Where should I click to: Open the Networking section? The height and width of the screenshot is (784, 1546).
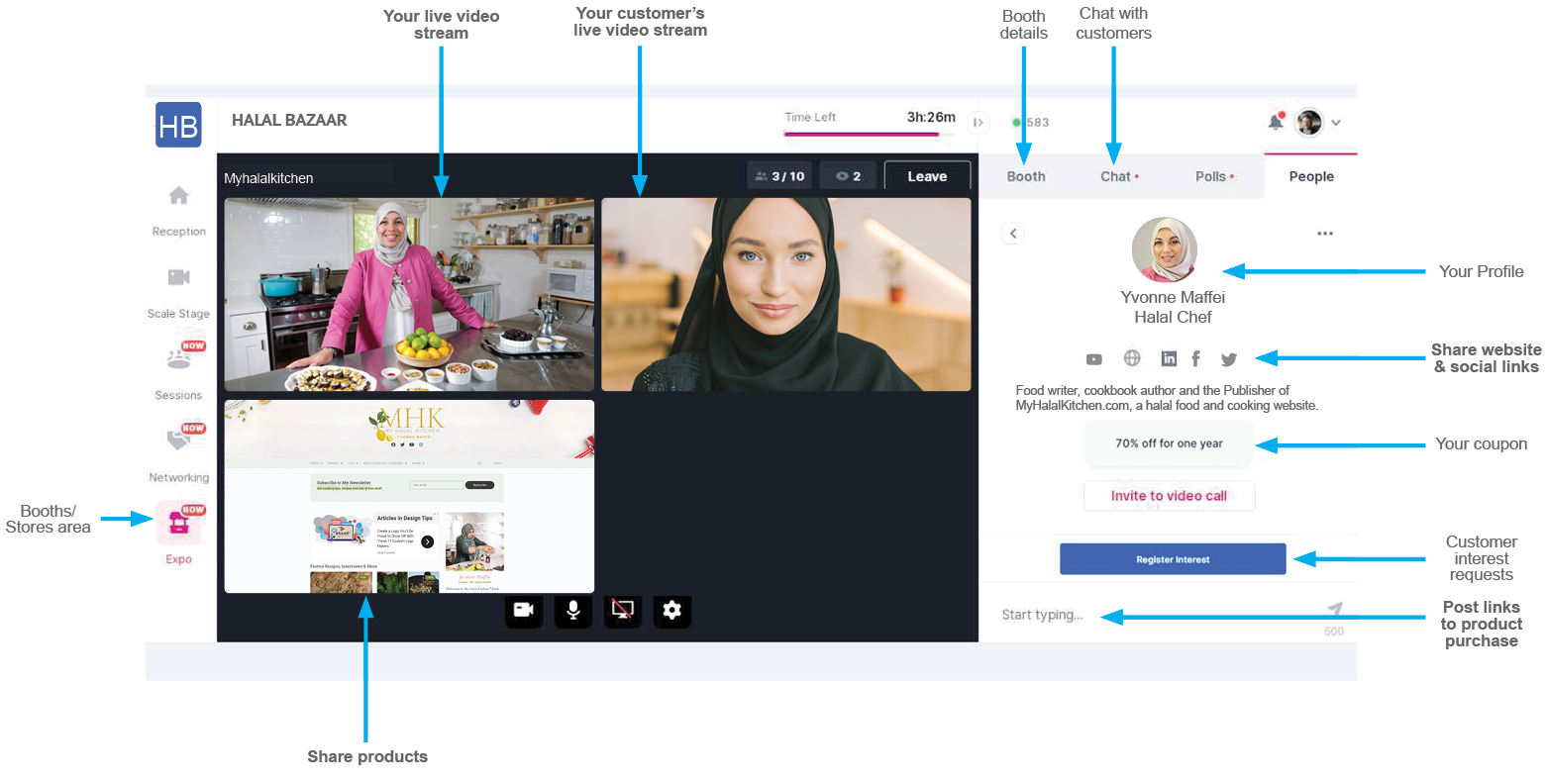click(178, 453)
